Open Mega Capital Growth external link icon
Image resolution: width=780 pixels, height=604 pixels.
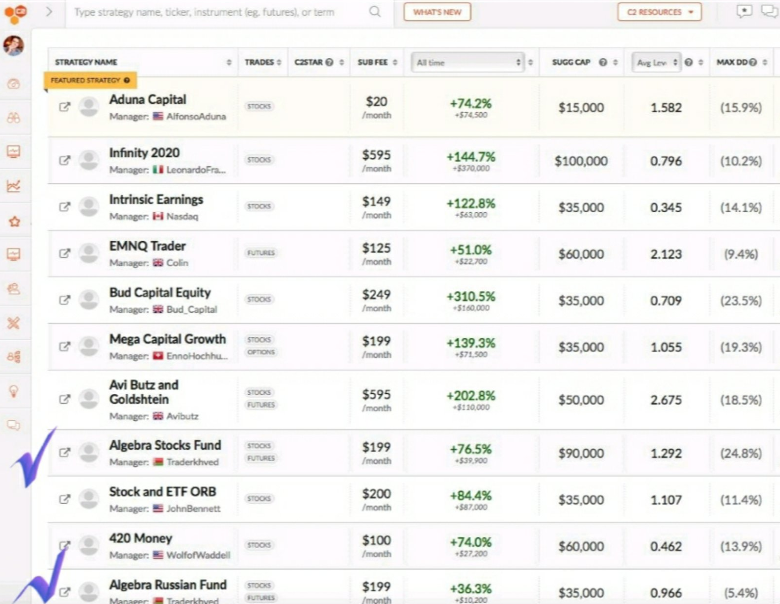(65, 346)
